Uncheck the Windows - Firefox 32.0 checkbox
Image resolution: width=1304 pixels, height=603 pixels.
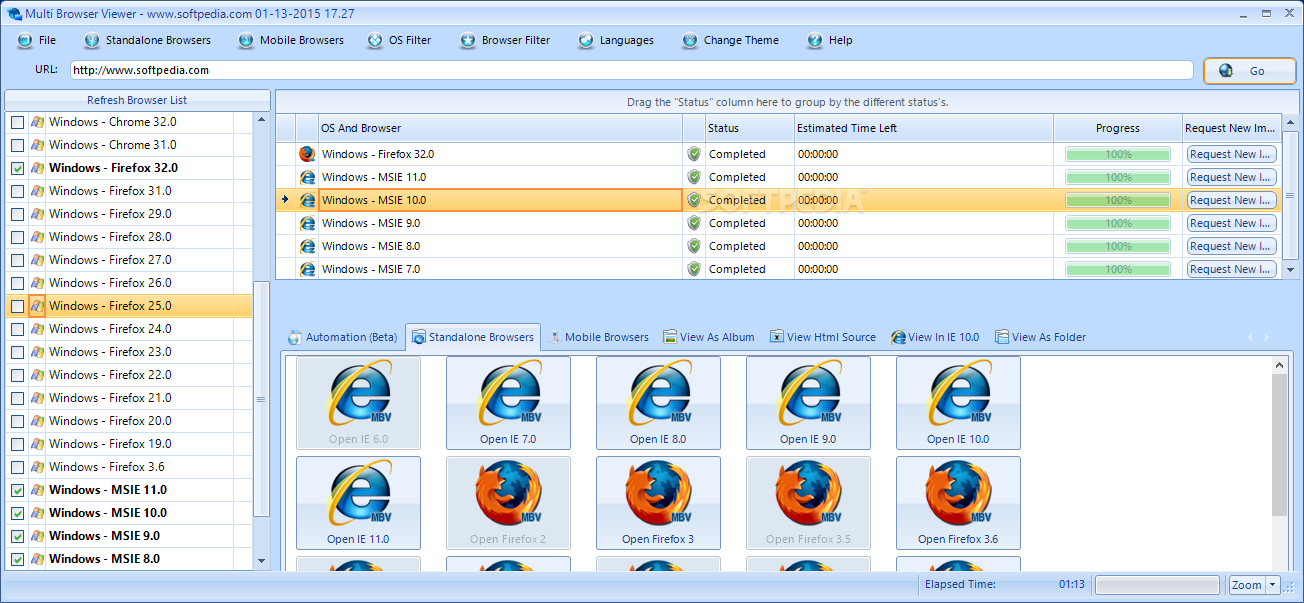click(x=17, y=168)
